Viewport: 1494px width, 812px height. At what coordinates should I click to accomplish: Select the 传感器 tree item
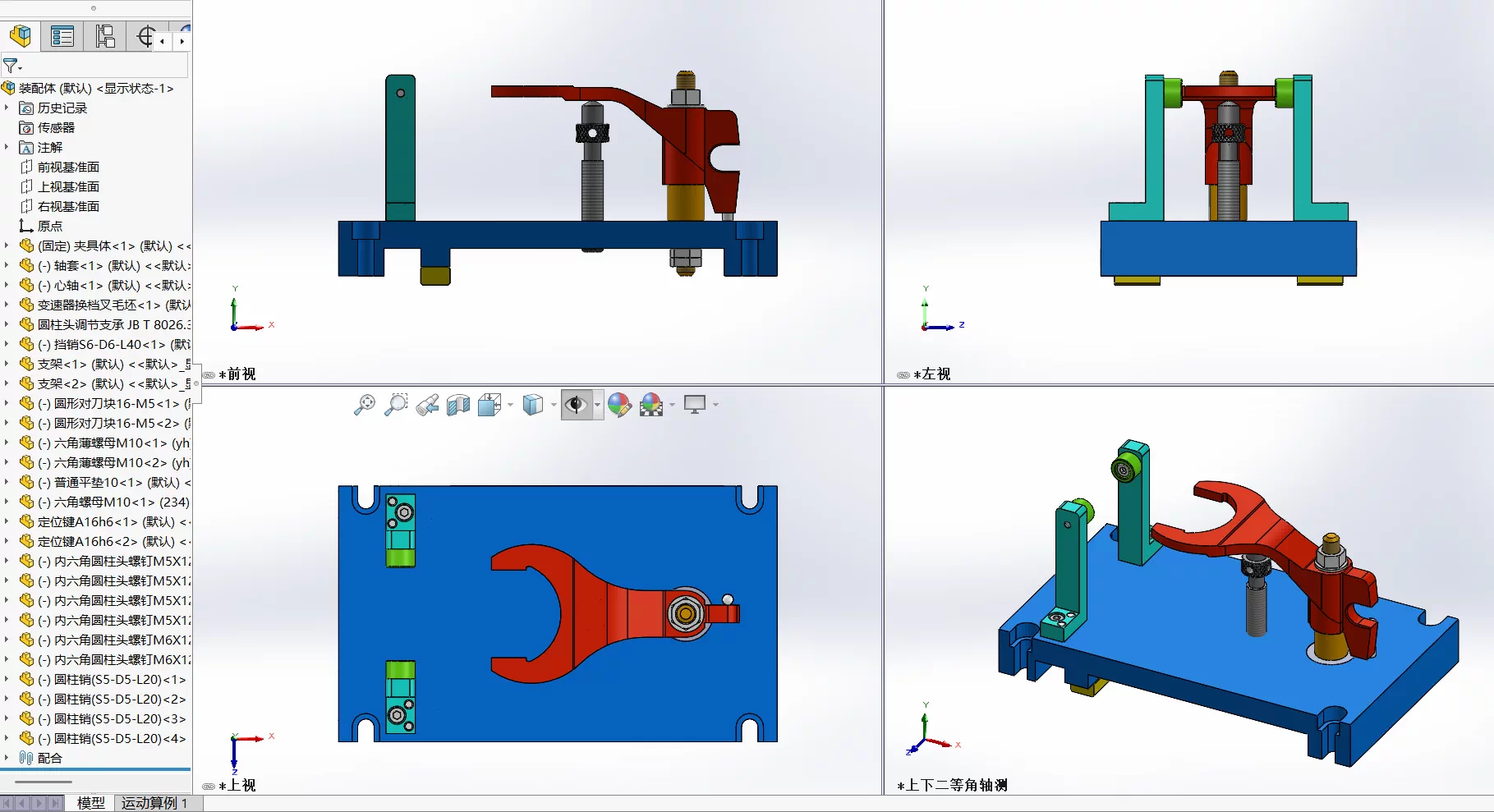(x=47, y=127)
